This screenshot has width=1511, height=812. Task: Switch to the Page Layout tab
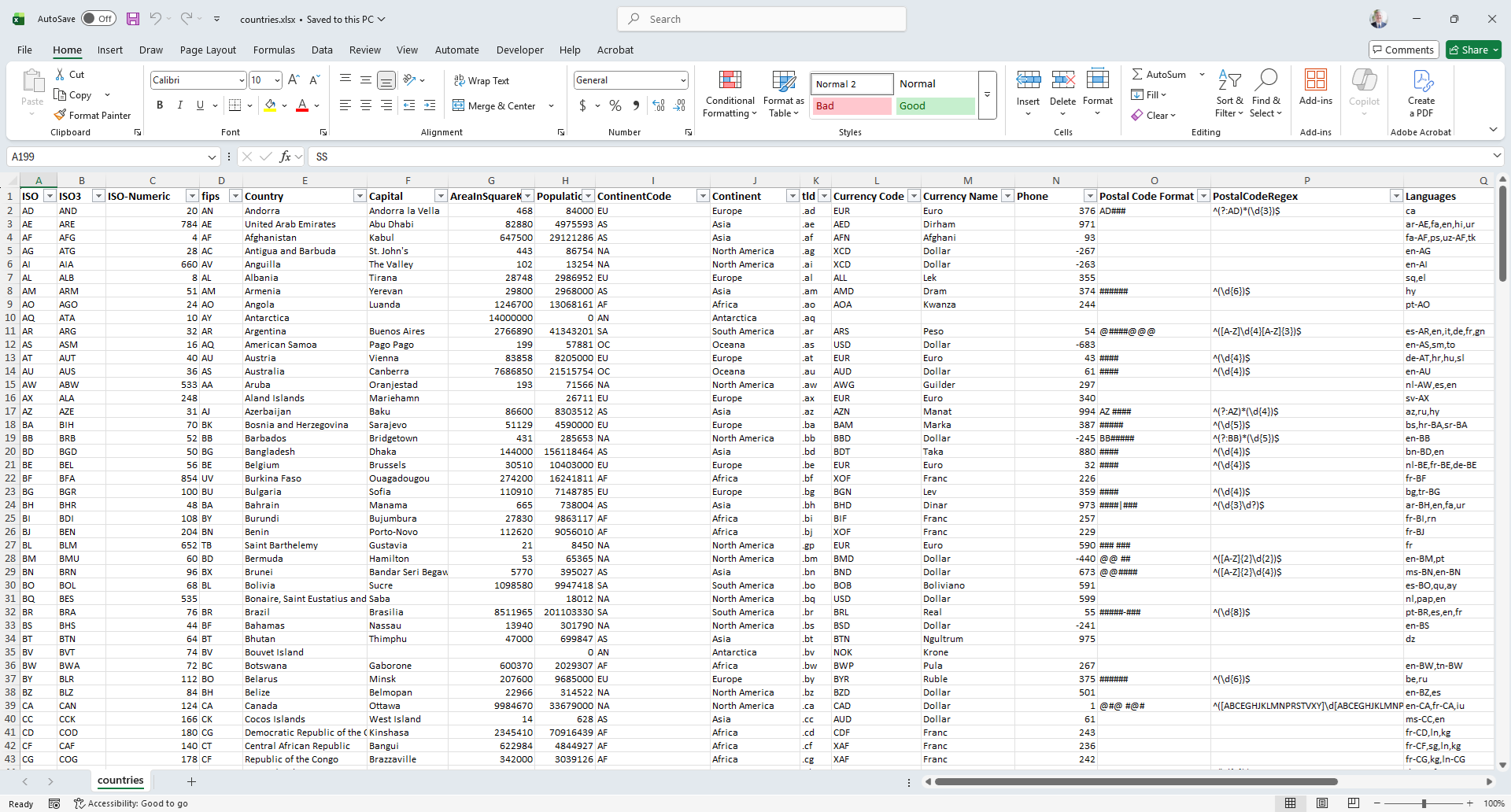208,50
